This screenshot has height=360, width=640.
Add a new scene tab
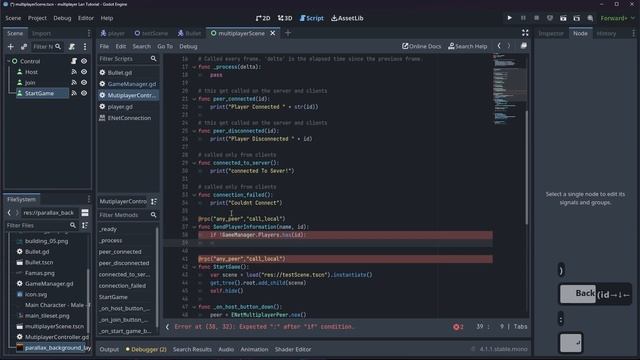(288, 33)
